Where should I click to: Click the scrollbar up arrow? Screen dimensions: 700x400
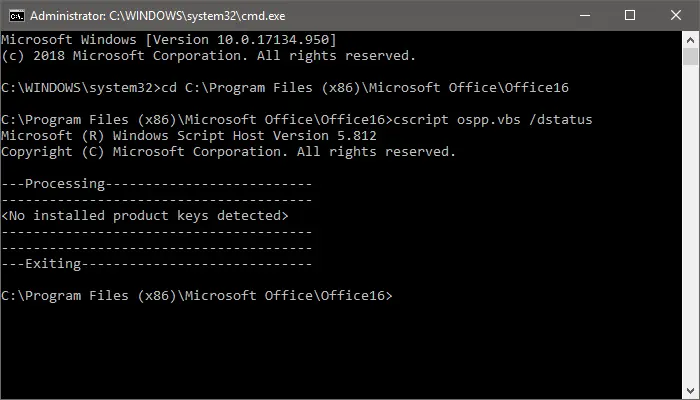[x=690, y=40]
